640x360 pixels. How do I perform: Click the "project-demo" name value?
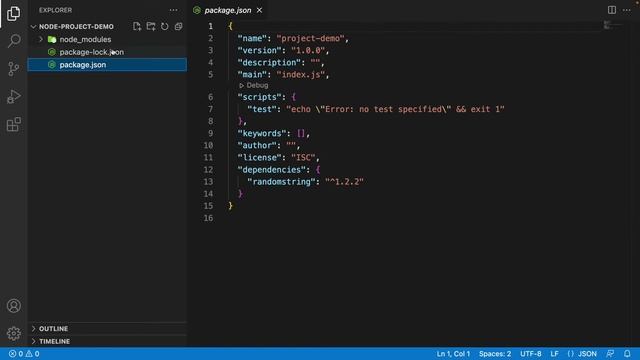pos(310,38)
